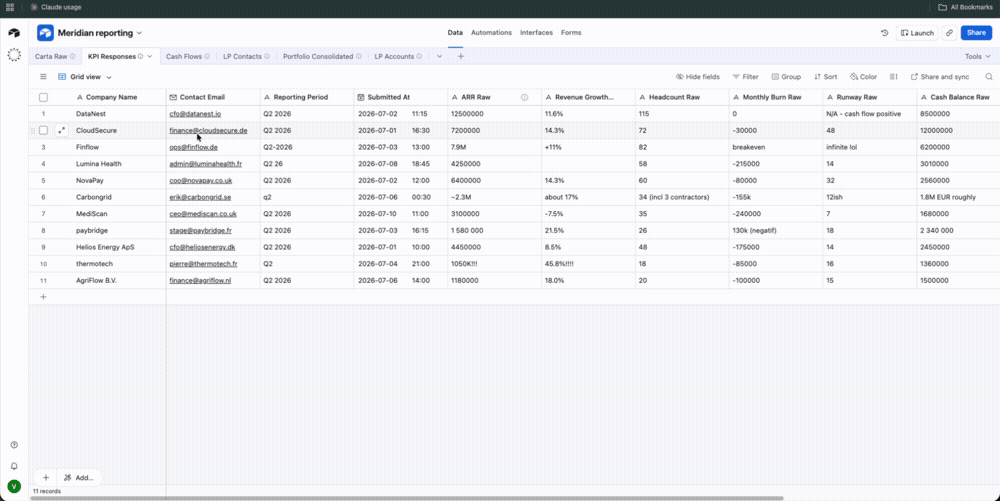Open notifications bell icon
1000x501 pixels.
coord(14,466)
